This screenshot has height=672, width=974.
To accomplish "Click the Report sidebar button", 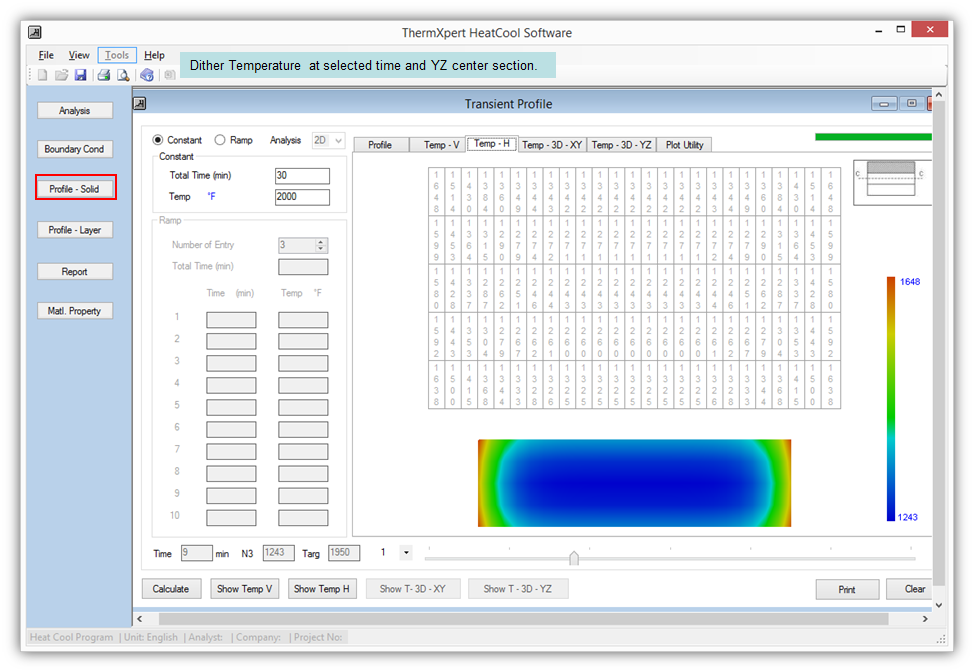I will (75, 271).
